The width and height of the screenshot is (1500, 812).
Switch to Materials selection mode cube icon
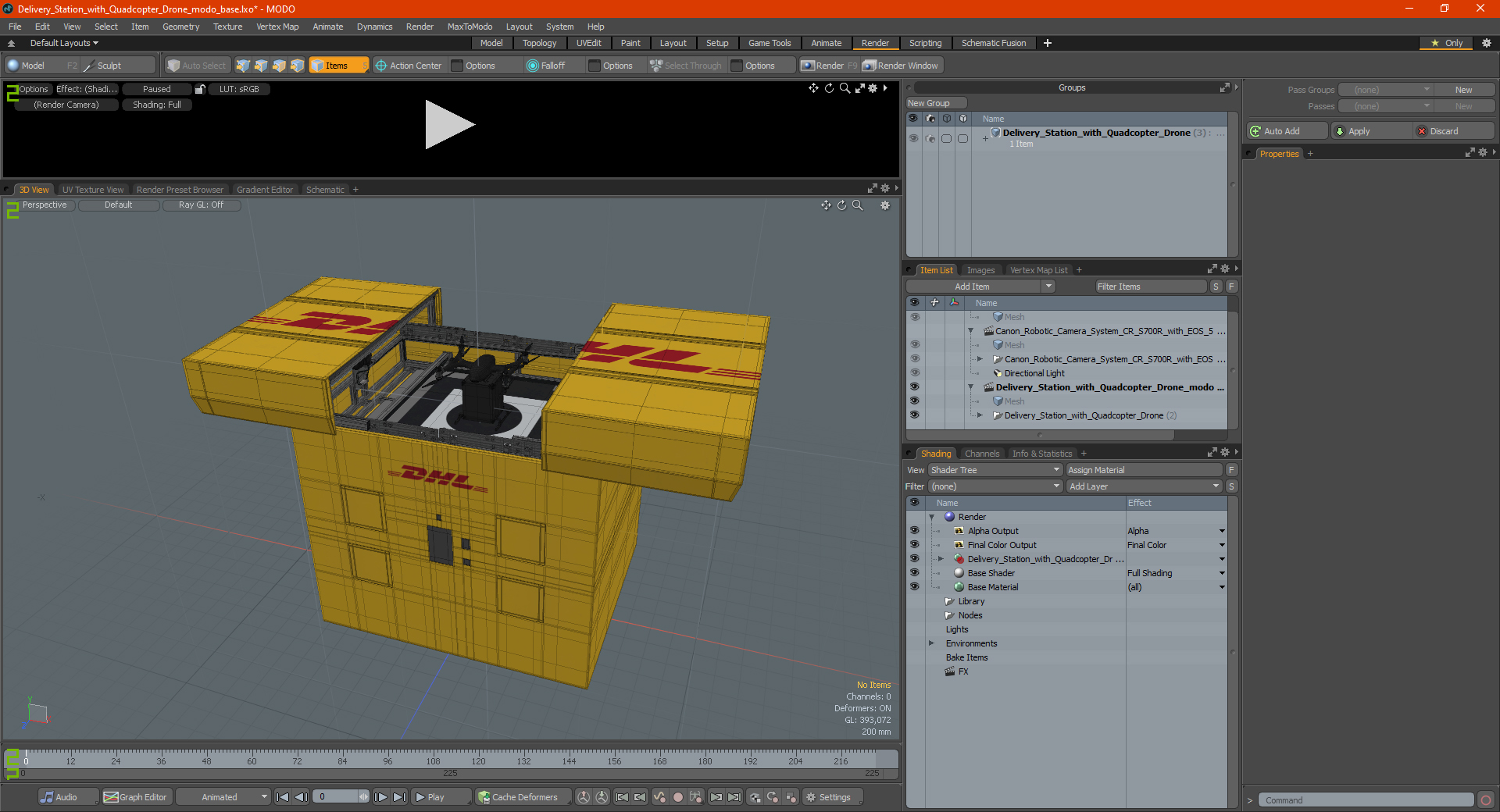pos(297,66)
